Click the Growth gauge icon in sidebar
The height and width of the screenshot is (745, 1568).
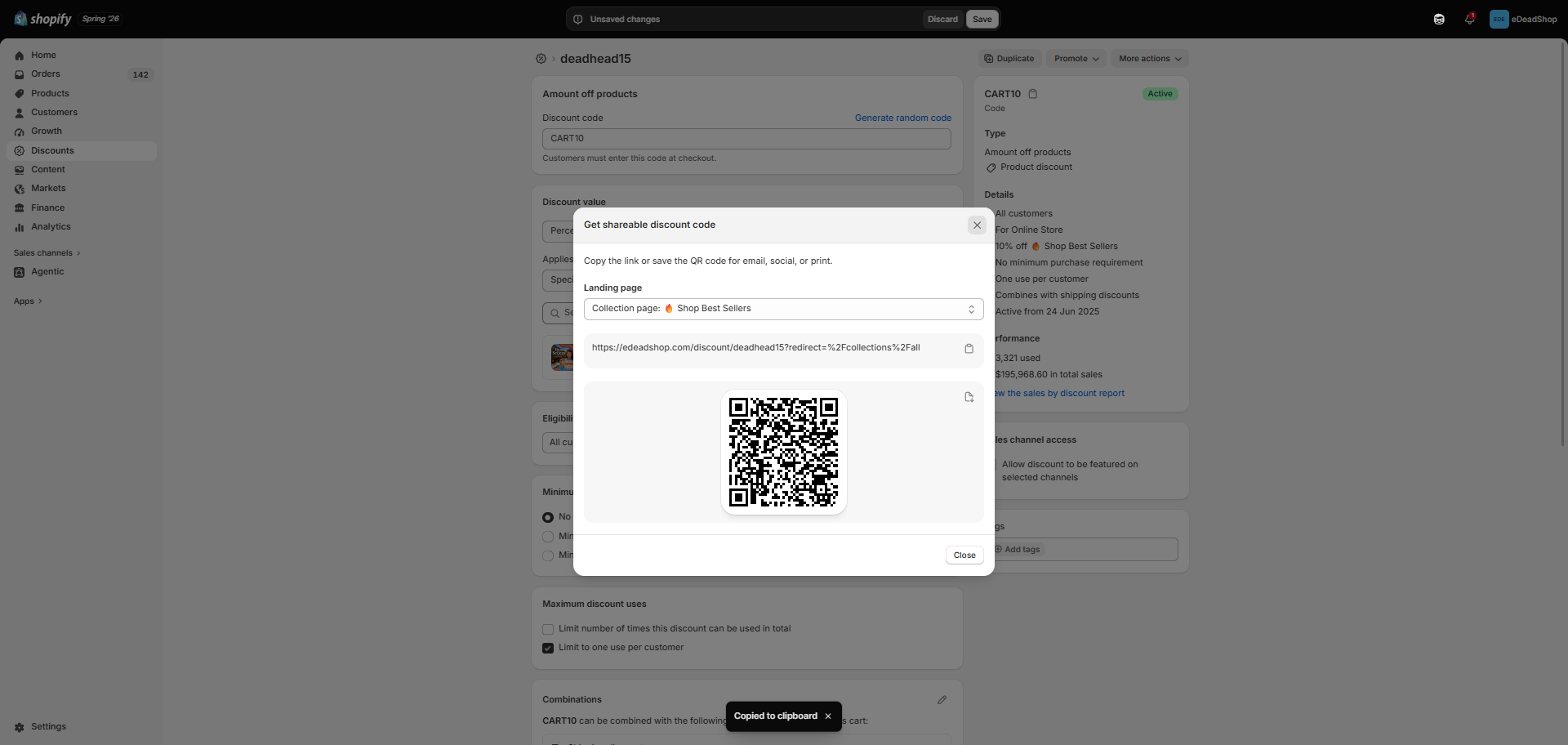20,132
